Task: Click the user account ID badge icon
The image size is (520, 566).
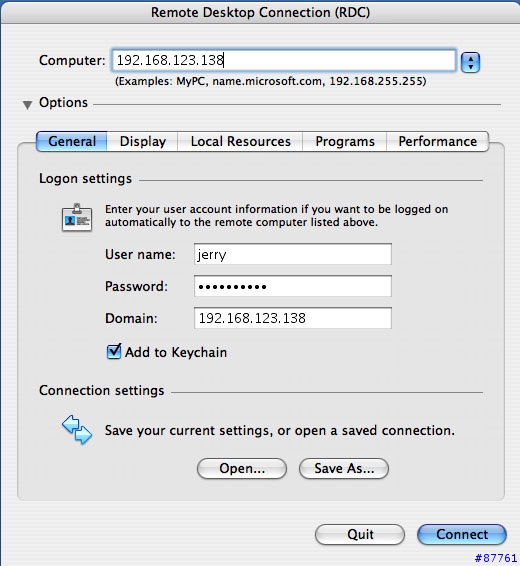Action: [77, 217]
